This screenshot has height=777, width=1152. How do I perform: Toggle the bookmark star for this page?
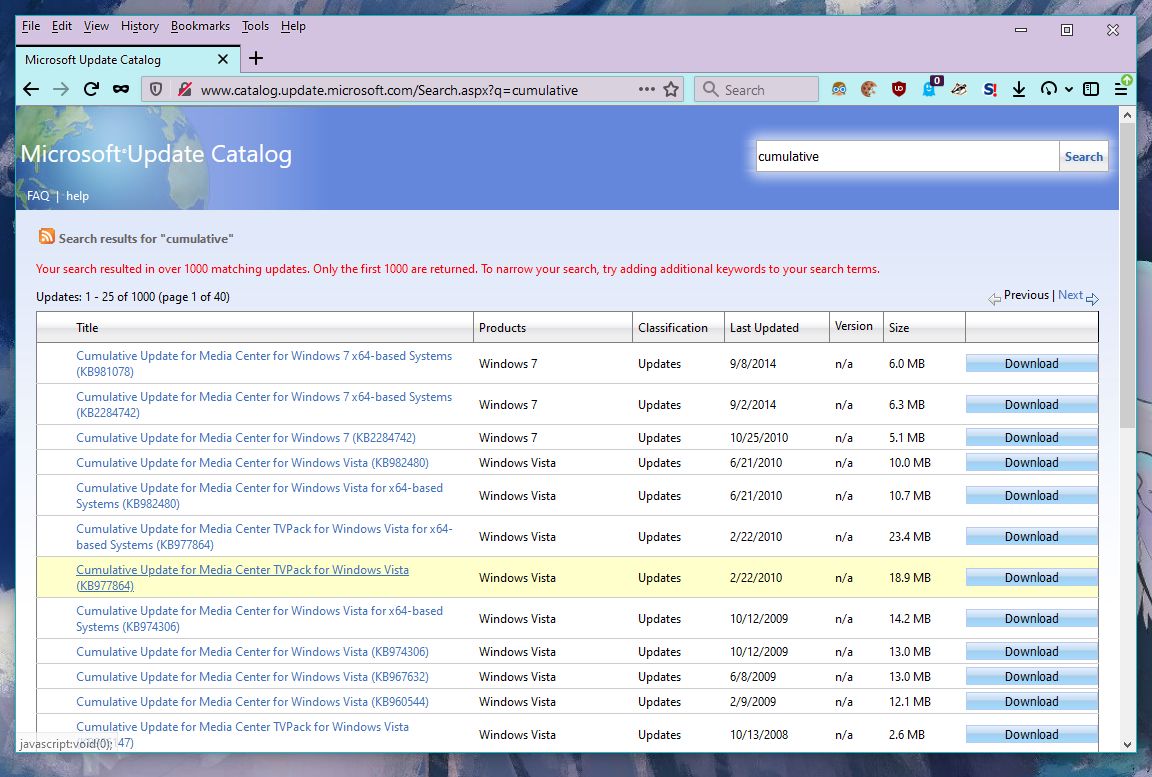pos(671,89)
